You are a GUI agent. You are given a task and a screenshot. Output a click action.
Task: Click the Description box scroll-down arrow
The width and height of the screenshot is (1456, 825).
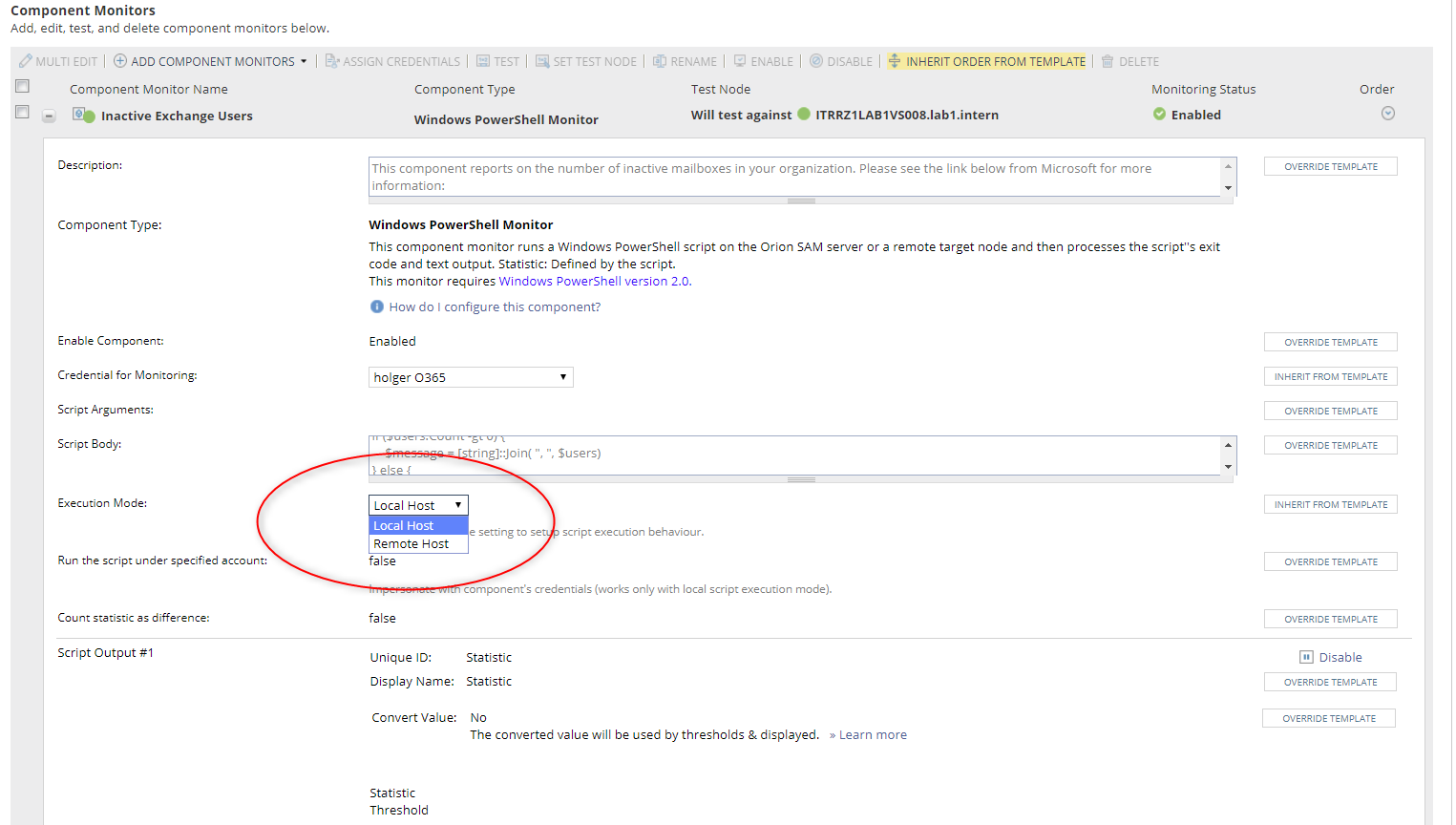(1228, 188)
